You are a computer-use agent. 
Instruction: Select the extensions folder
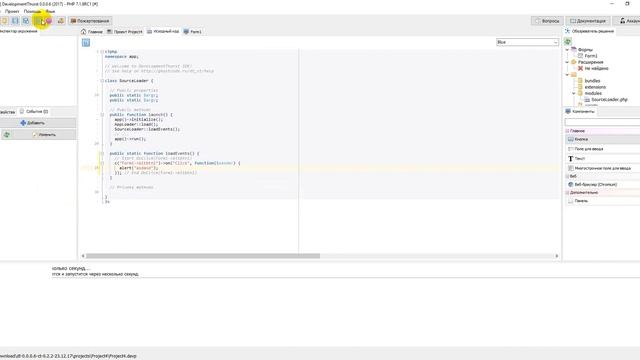pos(591,87)
